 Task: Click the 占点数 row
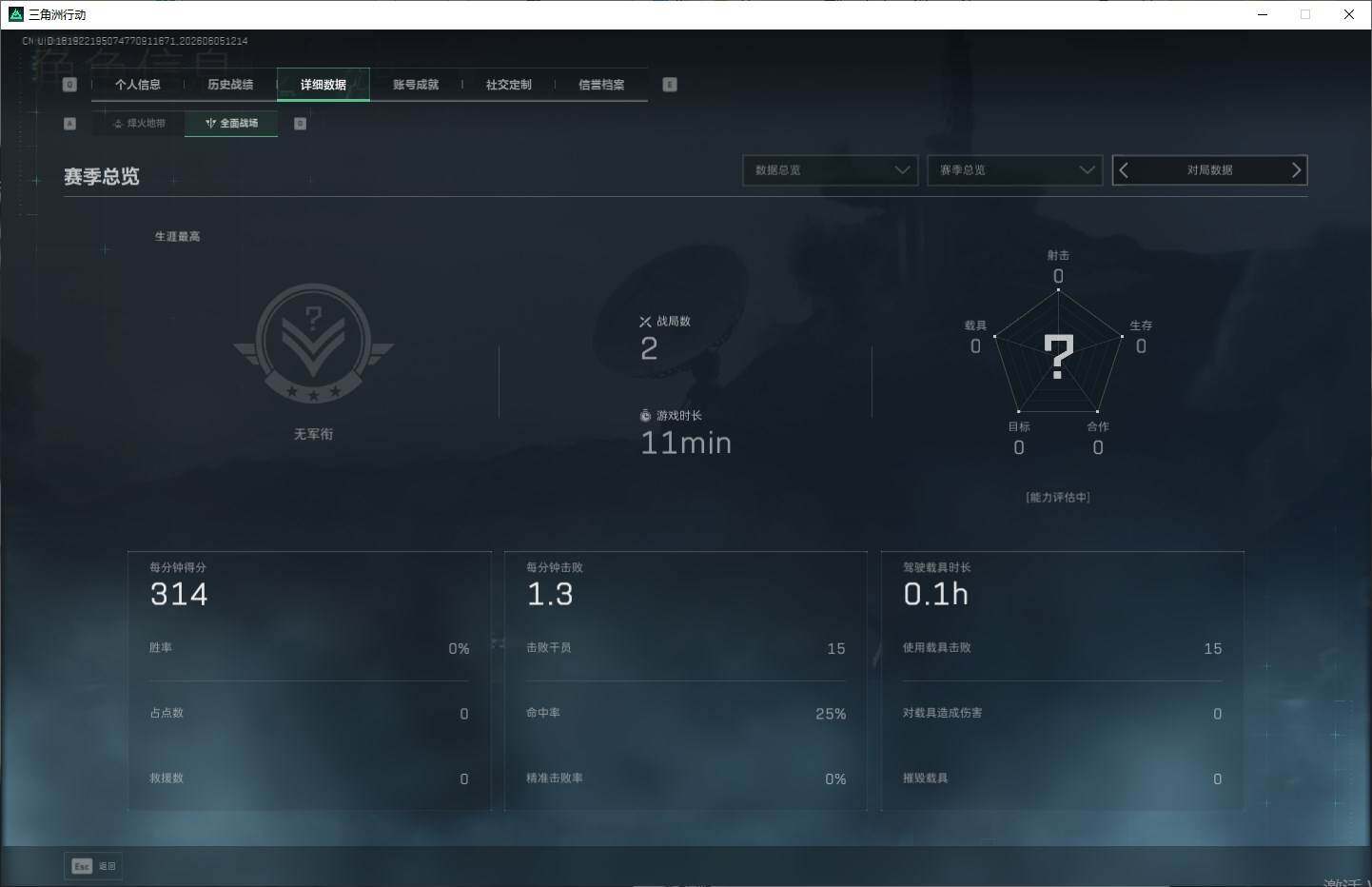click(x=309, y=713)
